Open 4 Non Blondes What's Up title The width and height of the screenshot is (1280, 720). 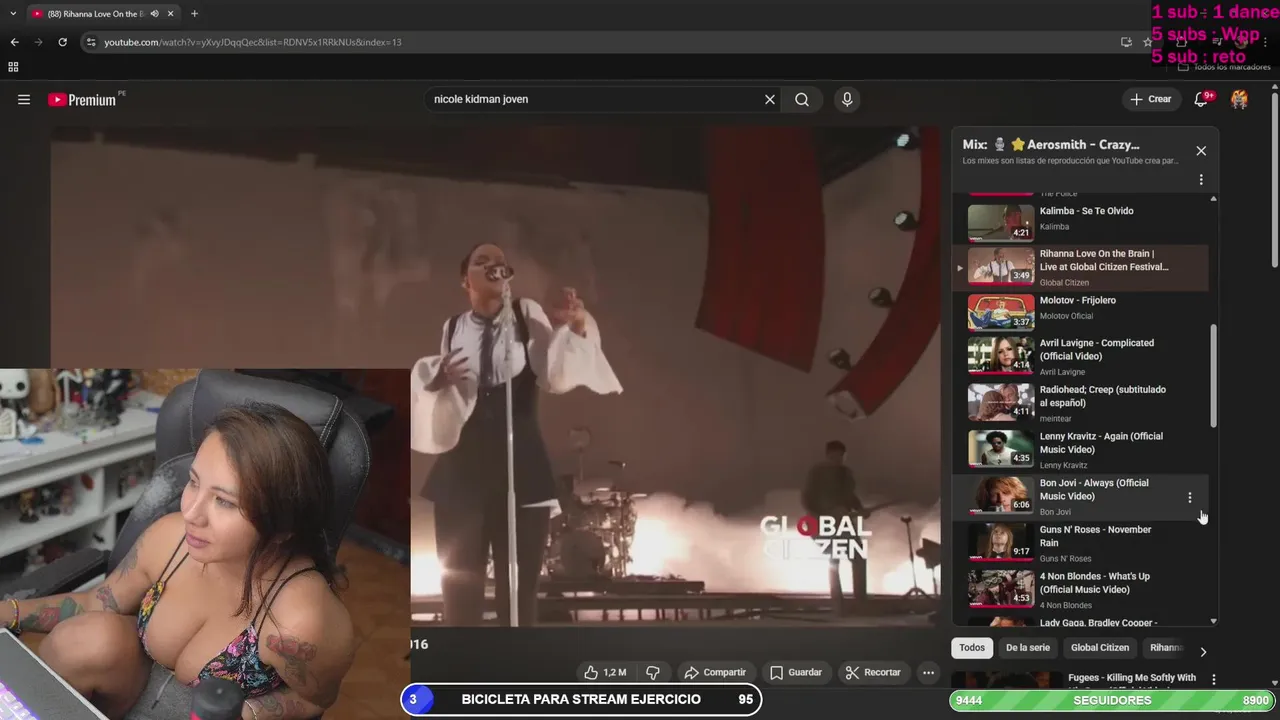pos(1095,583)
